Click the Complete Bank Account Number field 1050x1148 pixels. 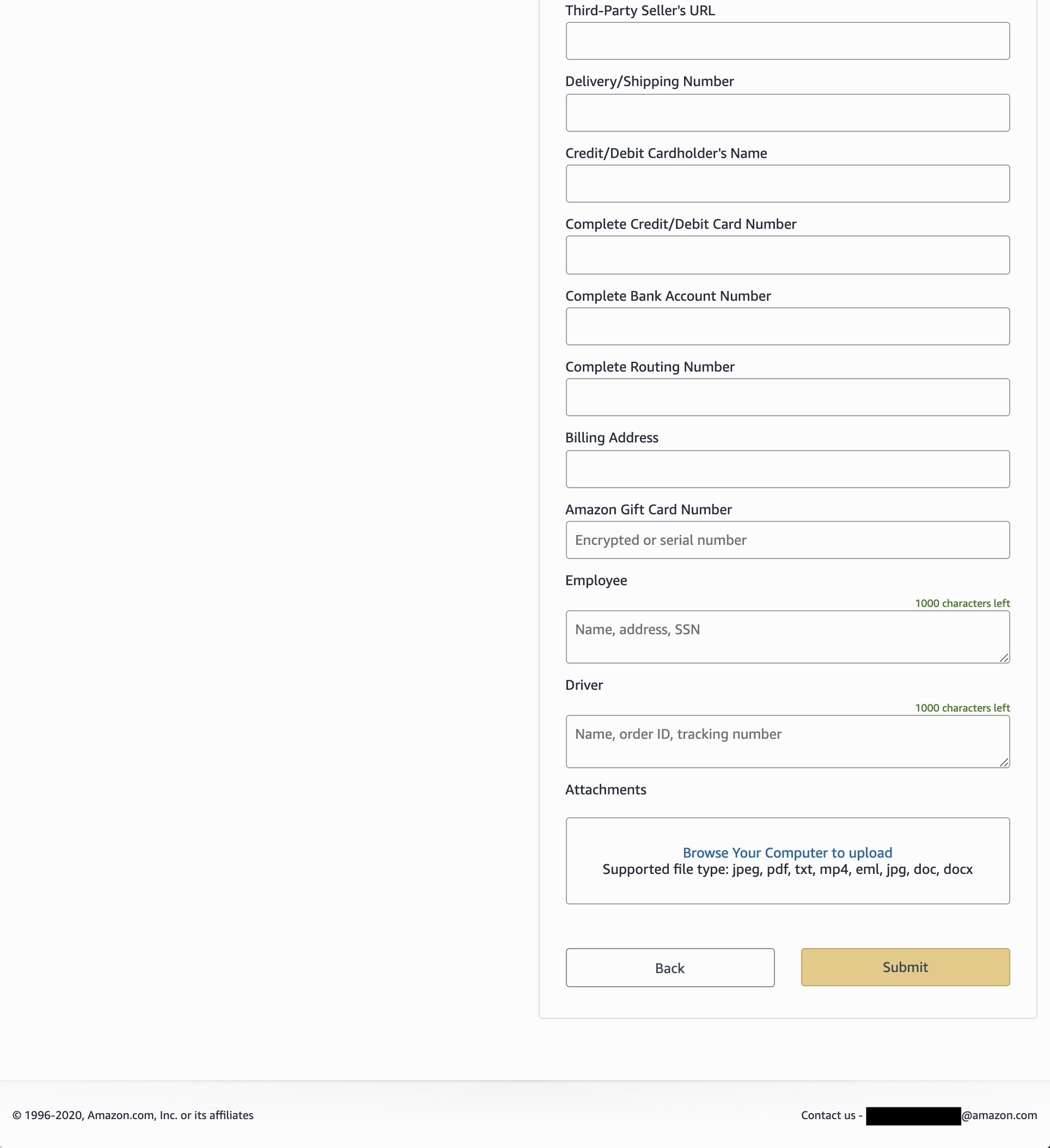(x=787, y=326)
